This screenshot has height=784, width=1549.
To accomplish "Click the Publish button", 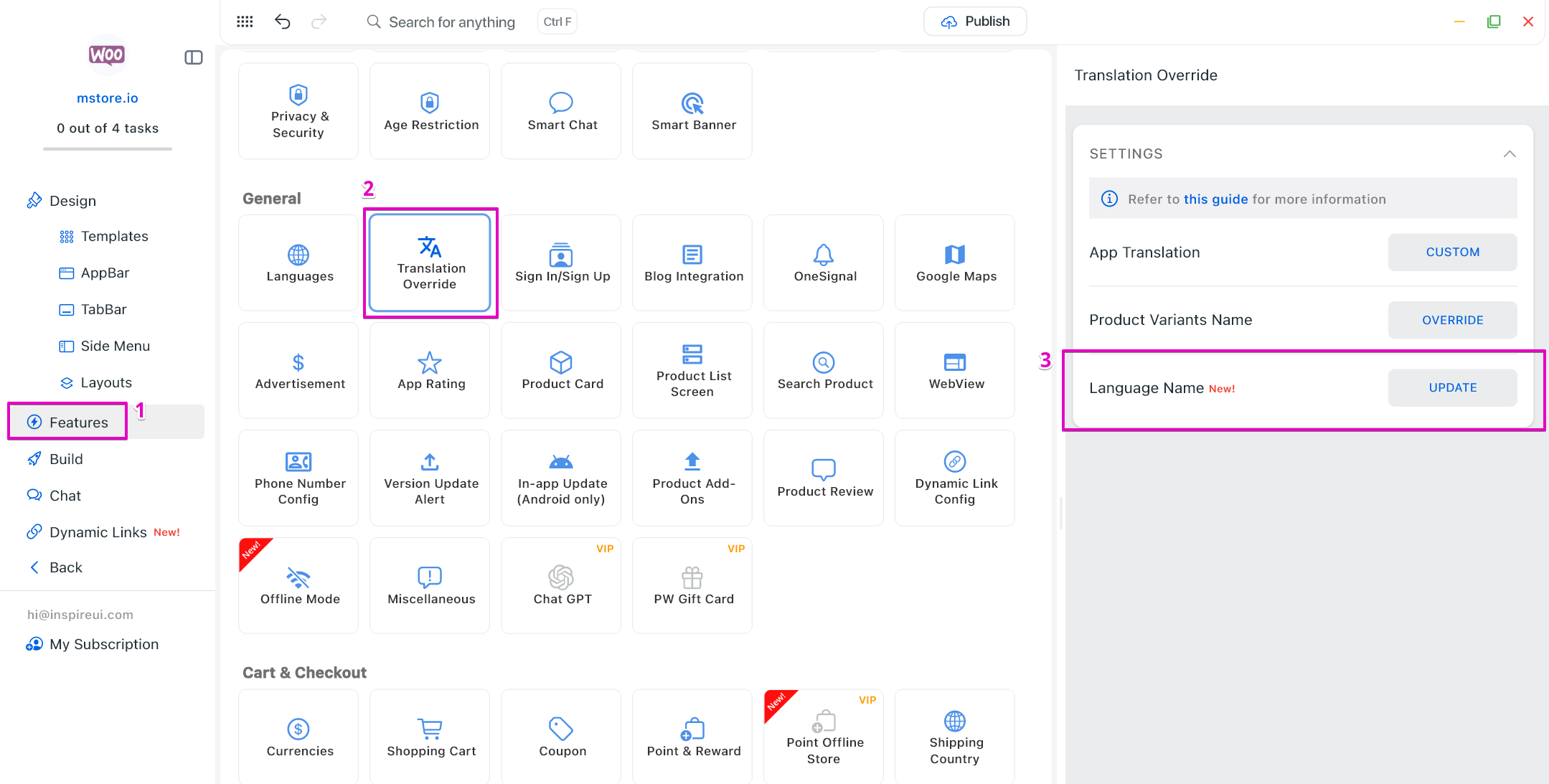I will tap(974, 22).
